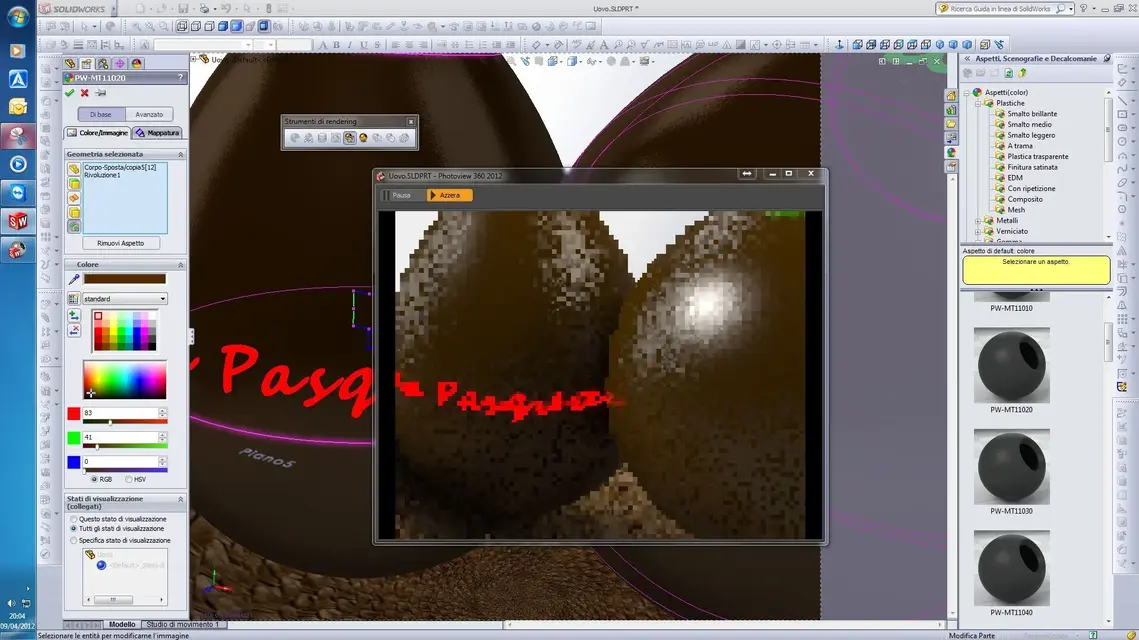This screenshot has height=640, width=1139.
Task: Pick color with the eyedropper tool
Action: [x=73, y=279]
